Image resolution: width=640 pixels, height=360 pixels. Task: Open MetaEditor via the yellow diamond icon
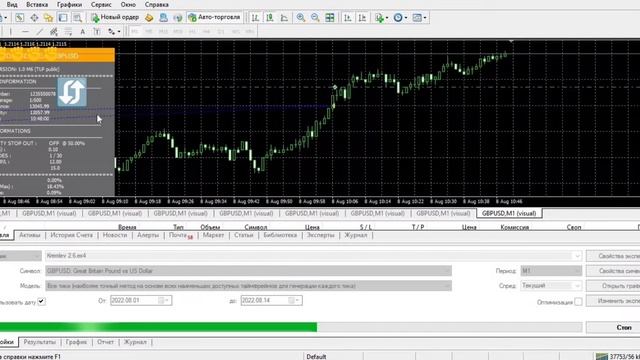(149, 18)
